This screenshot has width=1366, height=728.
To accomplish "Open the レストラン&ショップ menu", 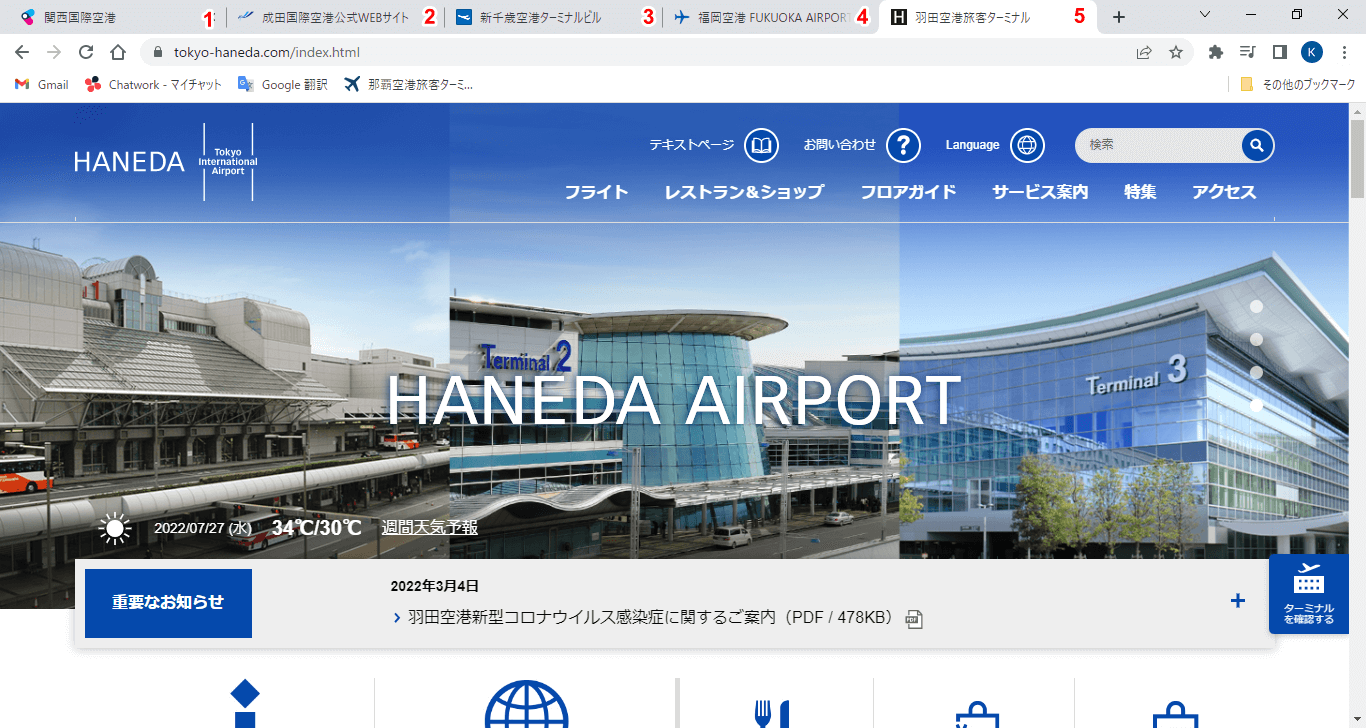I will 744,192.
